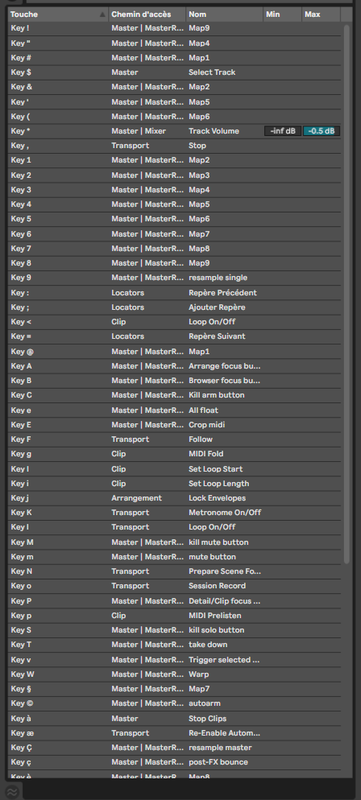The image size is (361, 800).
Task: Select the Detail/Clip focus mapping
Action: [224, 601]
